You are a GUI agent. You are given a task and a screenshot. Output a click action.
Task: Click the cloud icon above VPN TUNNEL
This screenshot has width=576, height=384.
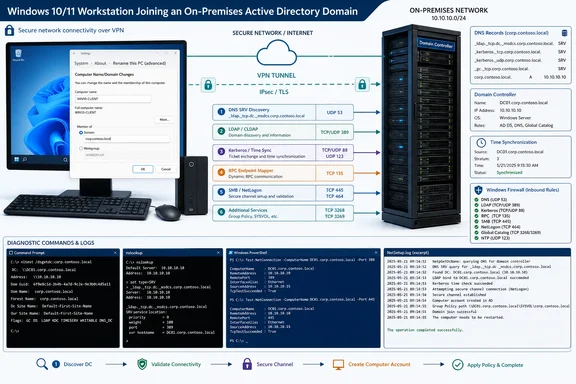pyautogui.click(x=276, y=53)
